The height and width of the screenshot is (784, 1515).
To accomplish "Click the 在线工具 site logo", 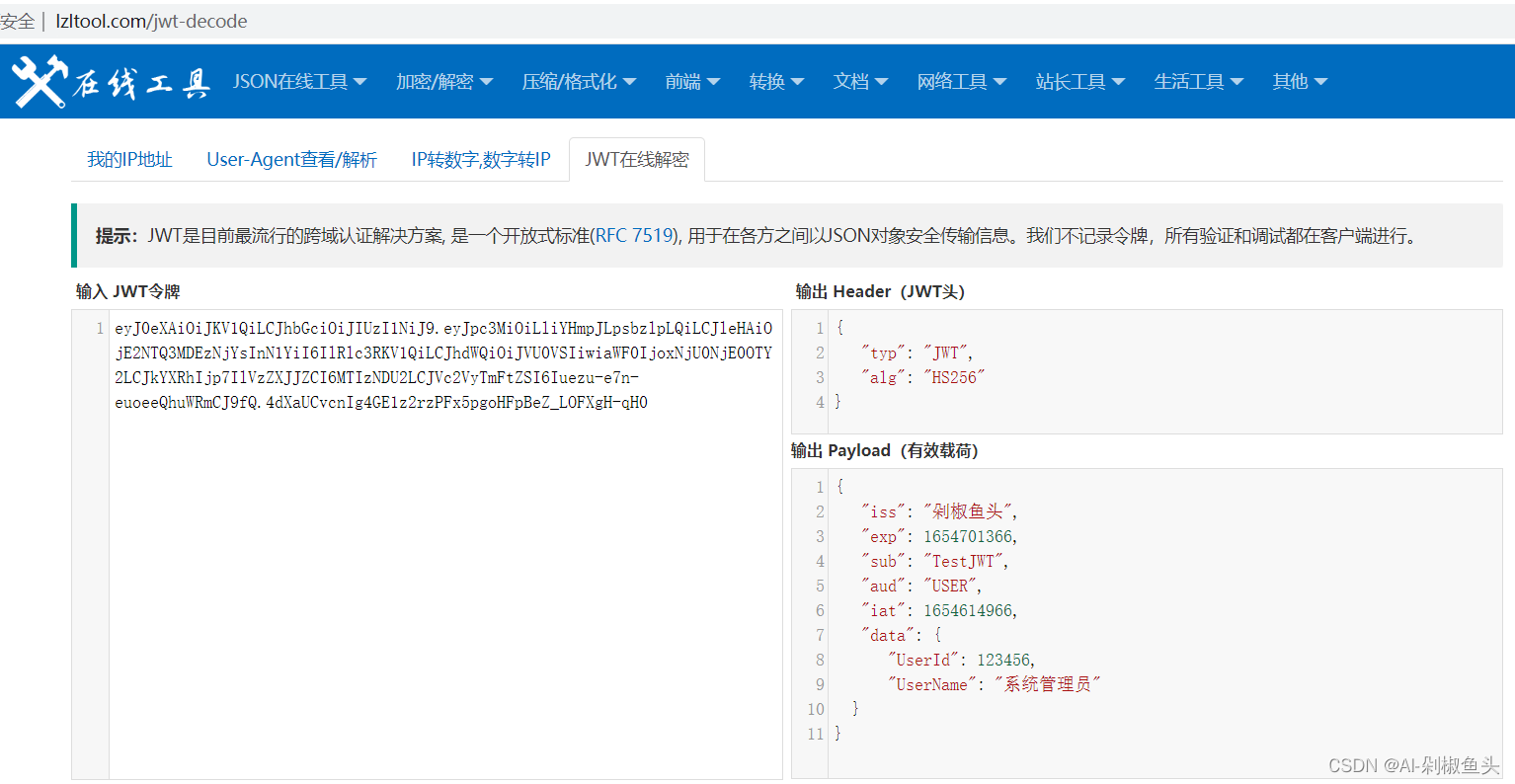I will 111,81.
